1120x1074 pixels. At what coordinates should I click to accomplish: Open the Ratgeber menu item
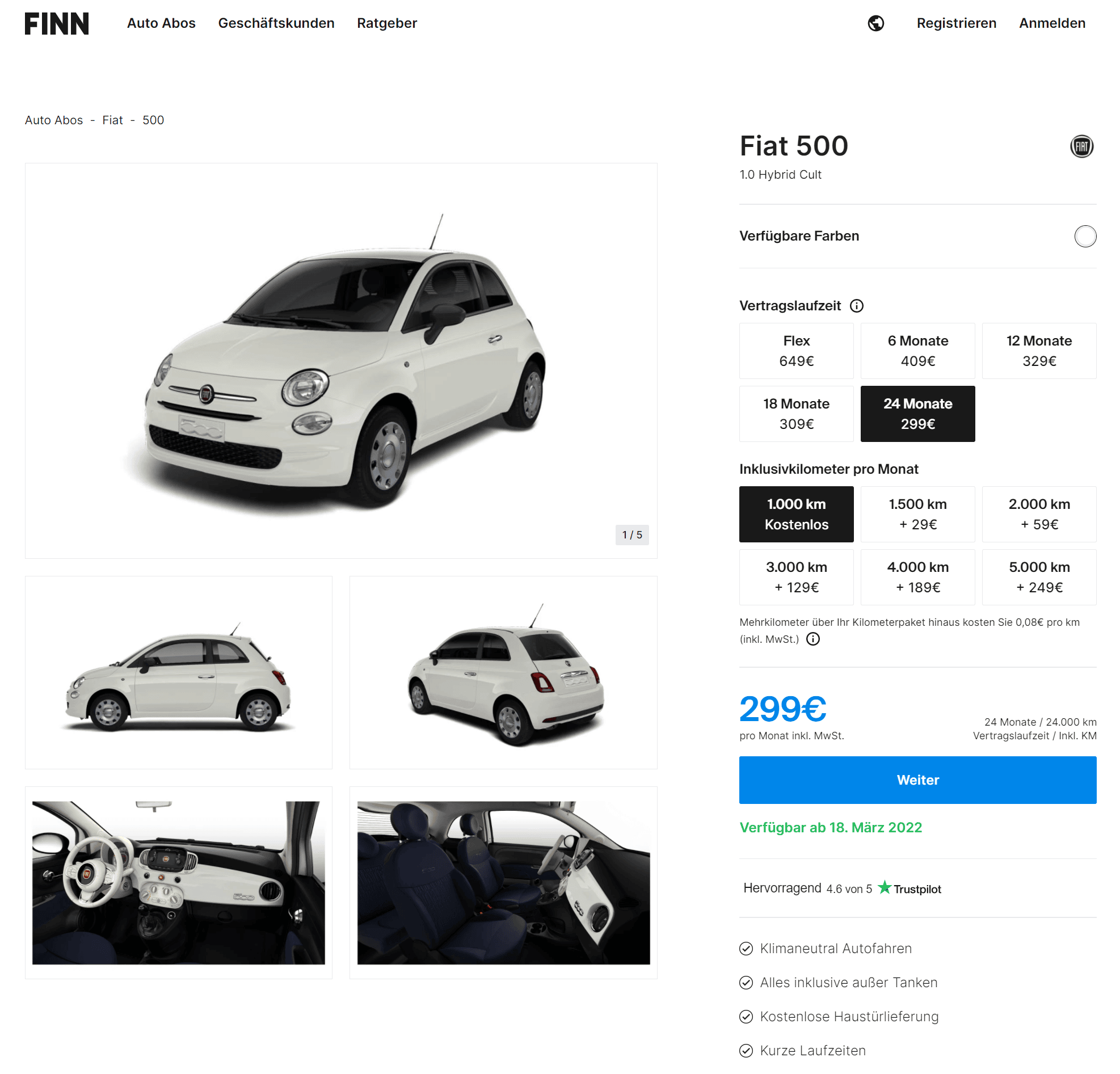click(x=387, y=23)
